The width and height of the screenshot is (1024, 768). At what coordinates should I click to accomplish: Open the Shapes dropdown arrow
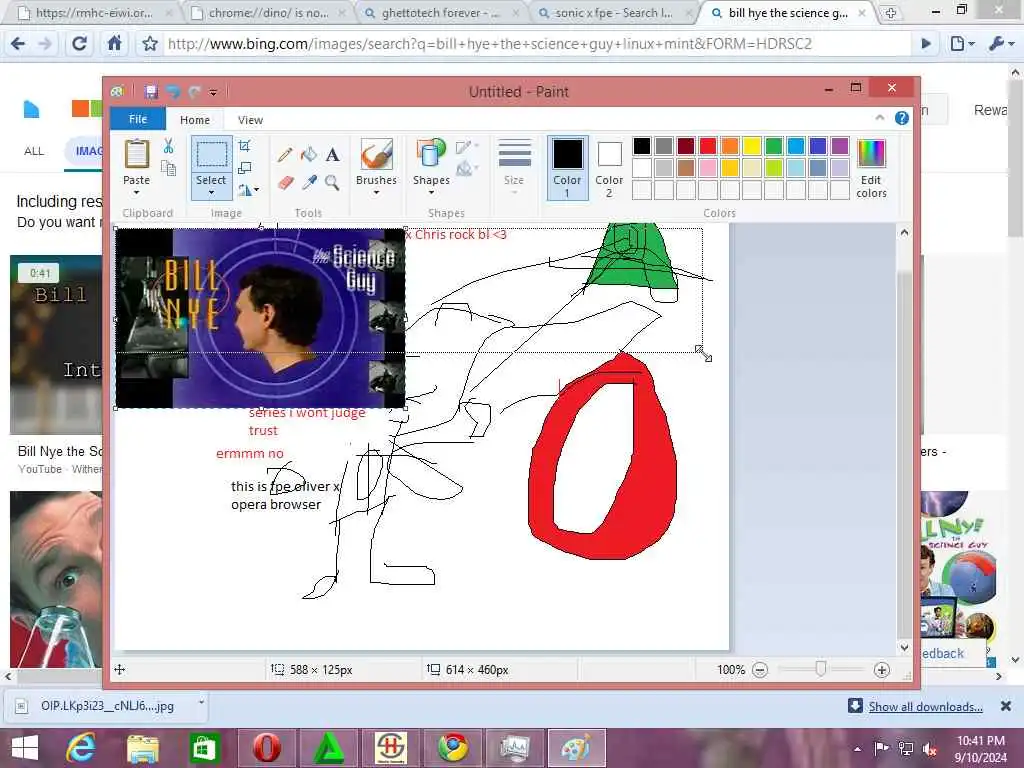coord(431,193)
